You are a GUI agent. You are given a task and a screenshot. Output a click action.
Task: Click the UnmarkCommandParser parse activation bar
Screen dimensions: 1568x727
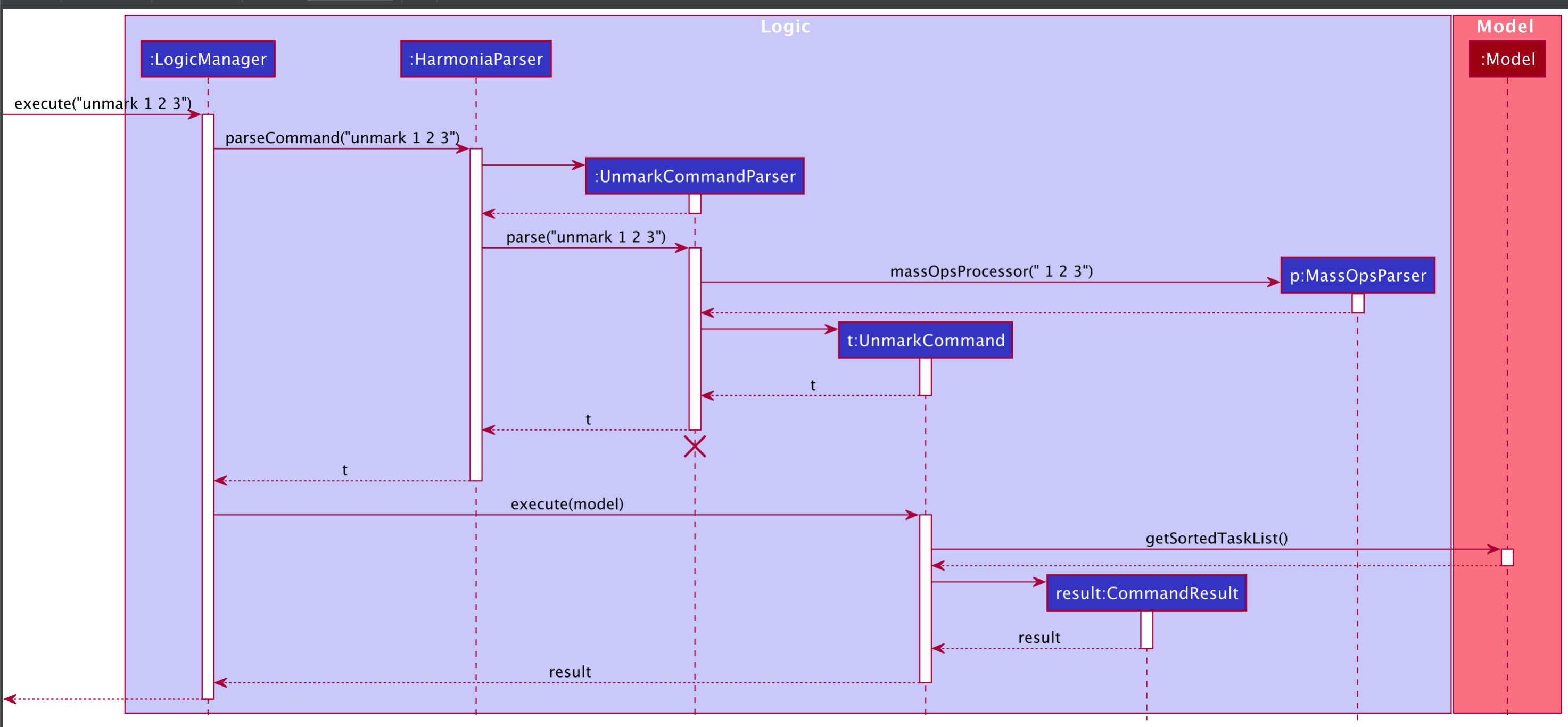[x=695, y=338]
